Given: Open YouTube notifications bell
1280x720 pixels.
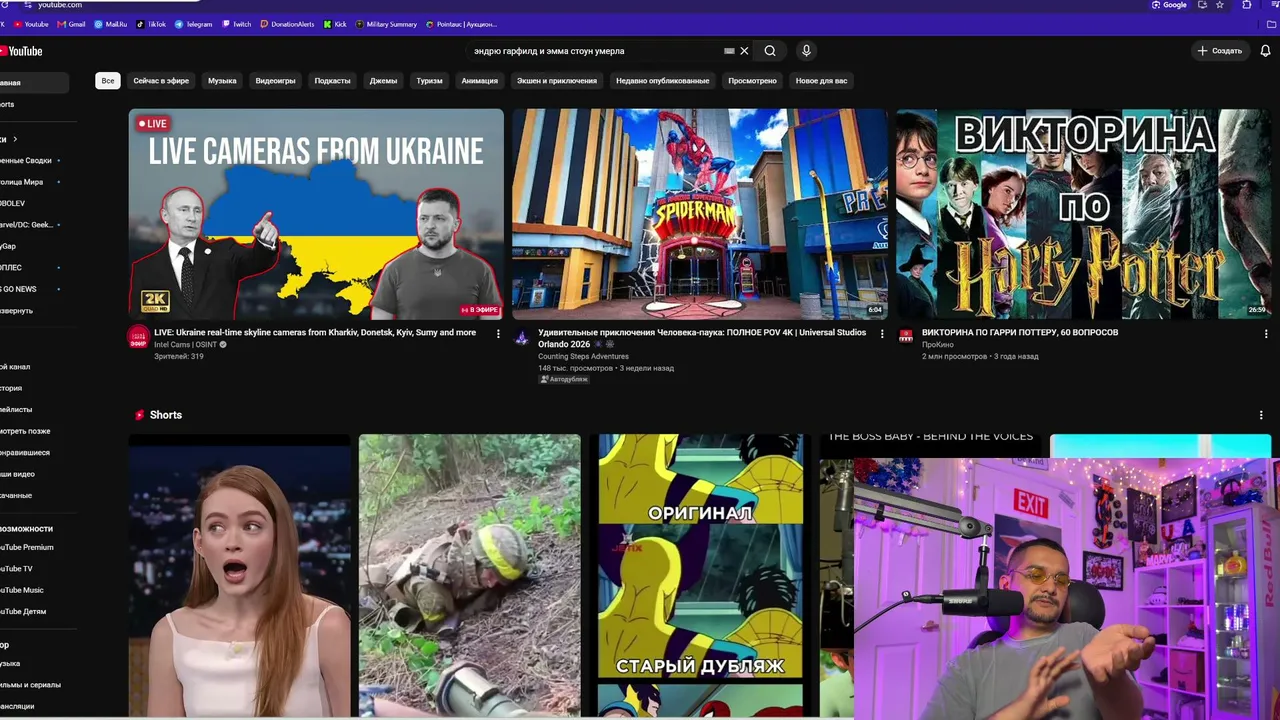Looking at the screenshot, I should 1265,51.
